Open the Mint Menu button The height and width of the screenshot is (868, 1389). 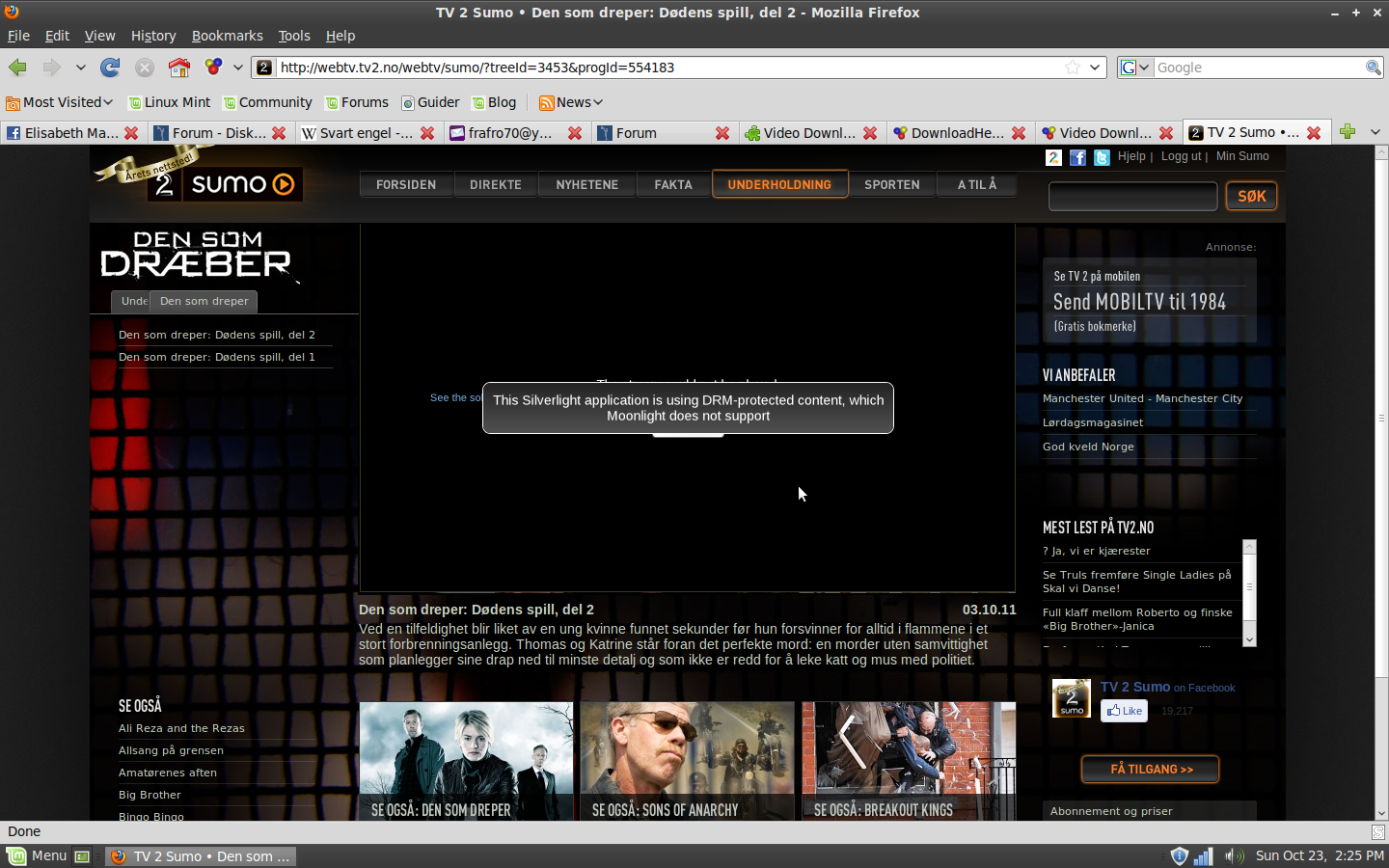coord(37,855)
